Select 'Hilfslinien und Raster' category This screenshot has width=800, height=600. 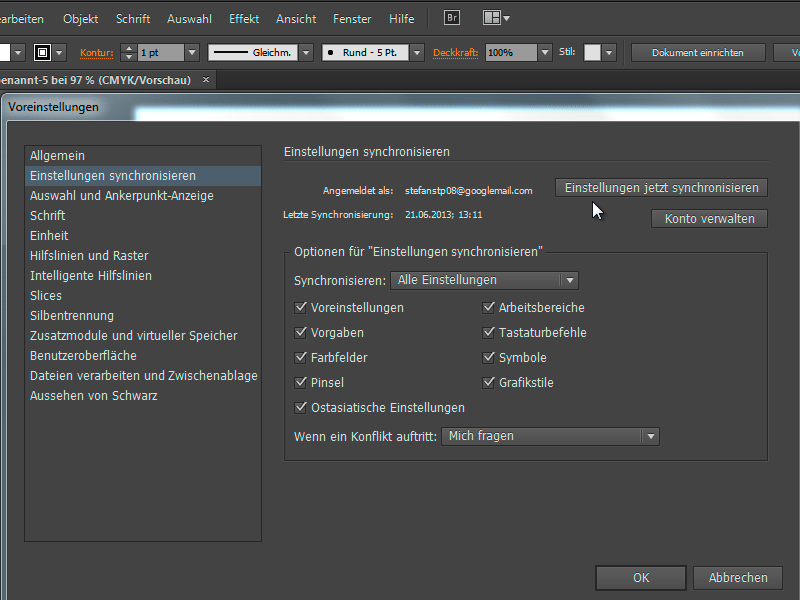click(x=143, y=256)
